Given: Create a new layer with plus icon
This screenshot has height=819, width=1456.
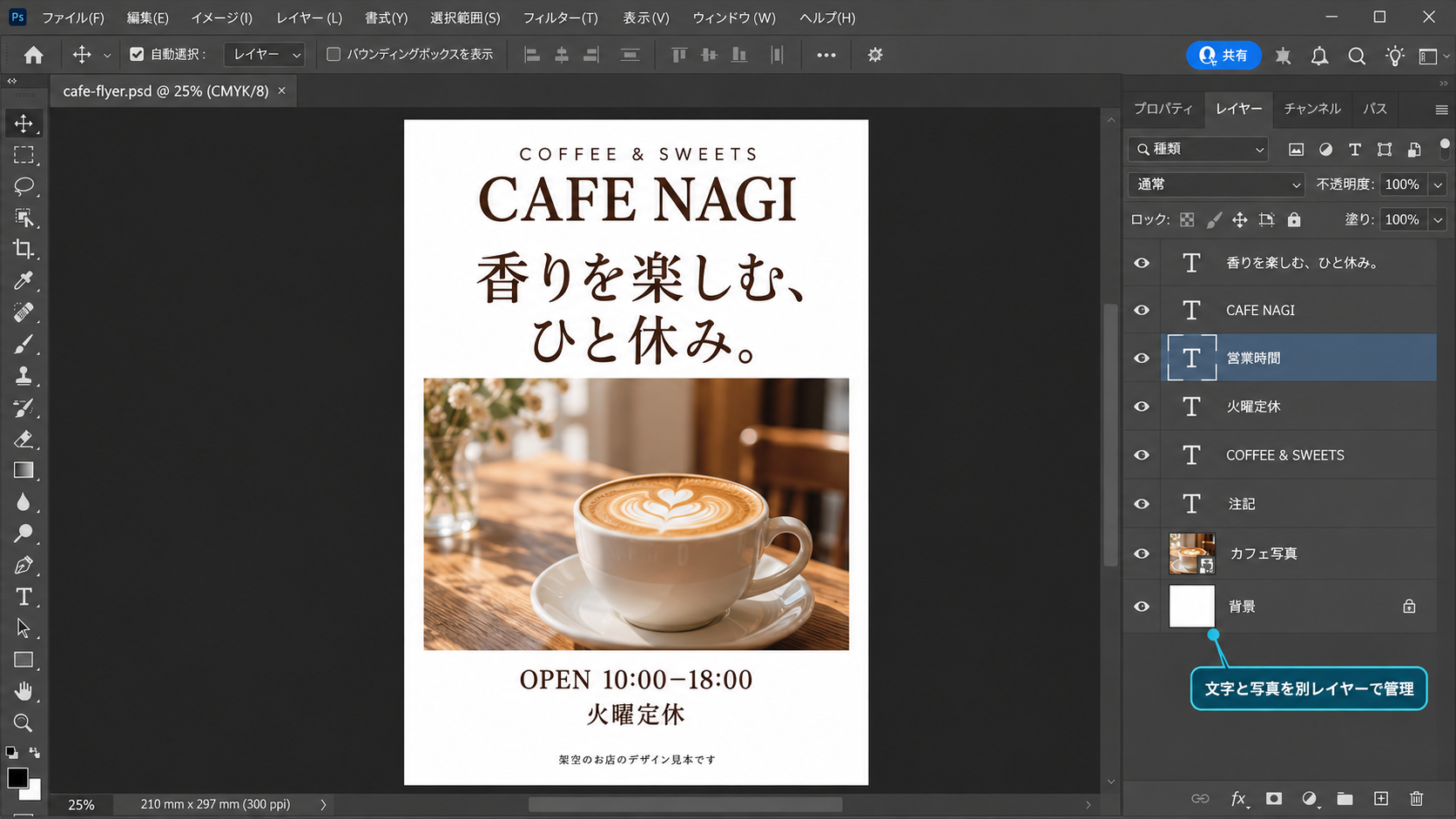Looking at the screenshot, I should coord(1381,798).
